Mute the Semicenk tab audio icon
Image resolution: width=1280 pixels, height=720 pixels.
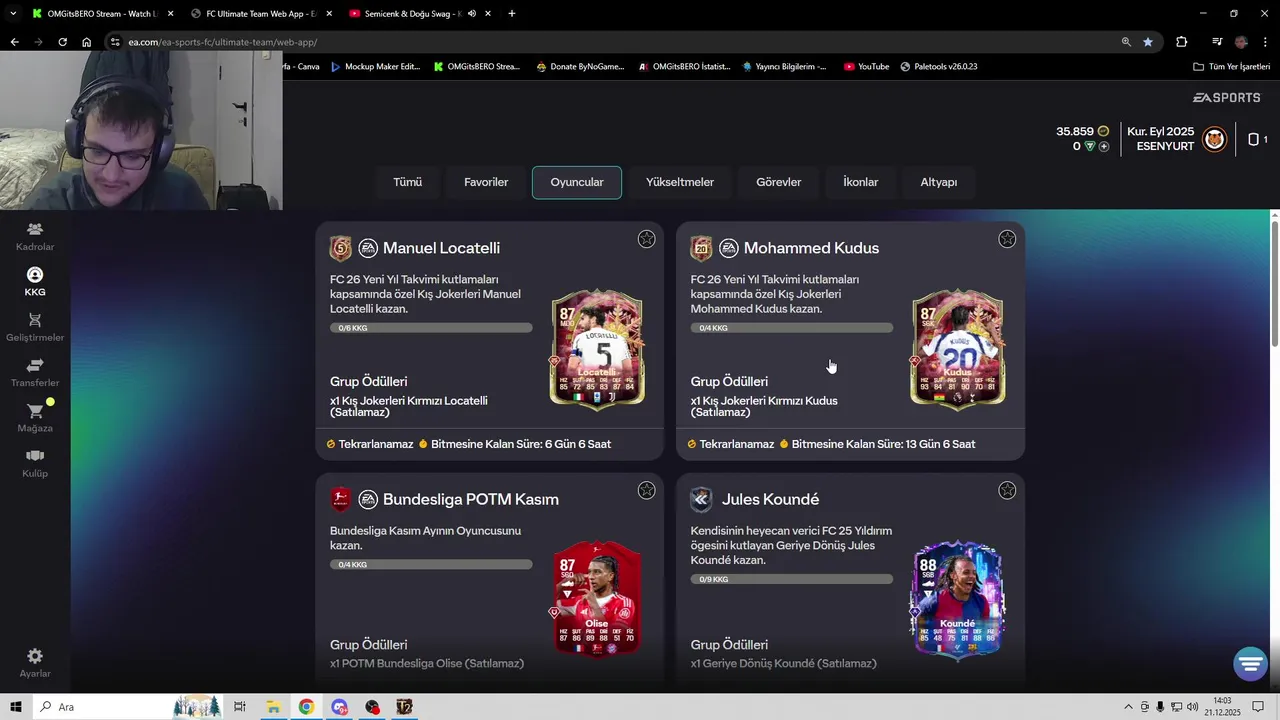click(472, 14)
